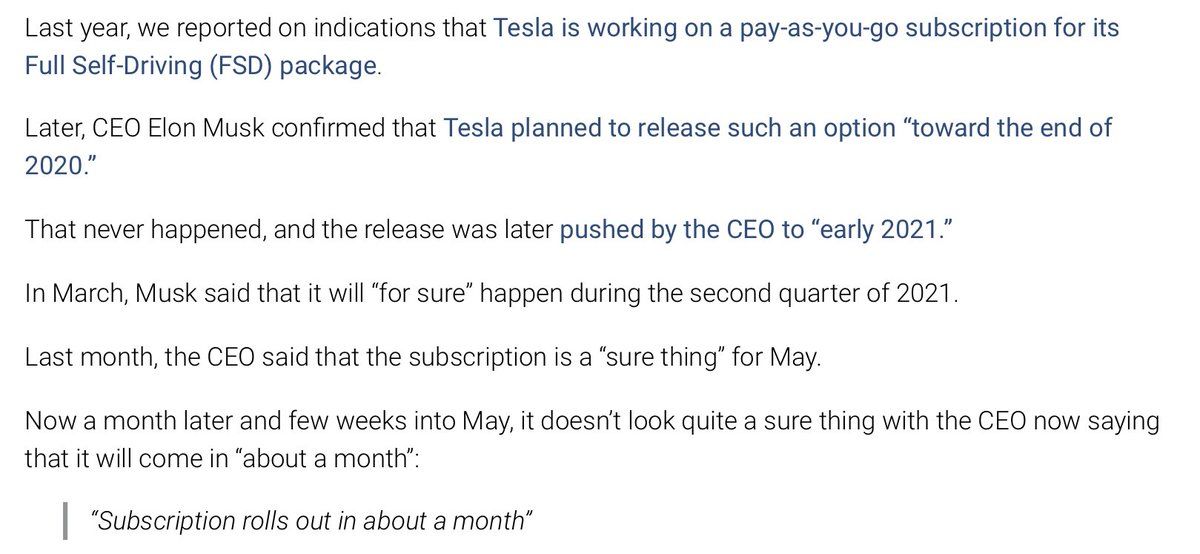Open the "Tesla planned to release such an option" link

click(668, 129)
